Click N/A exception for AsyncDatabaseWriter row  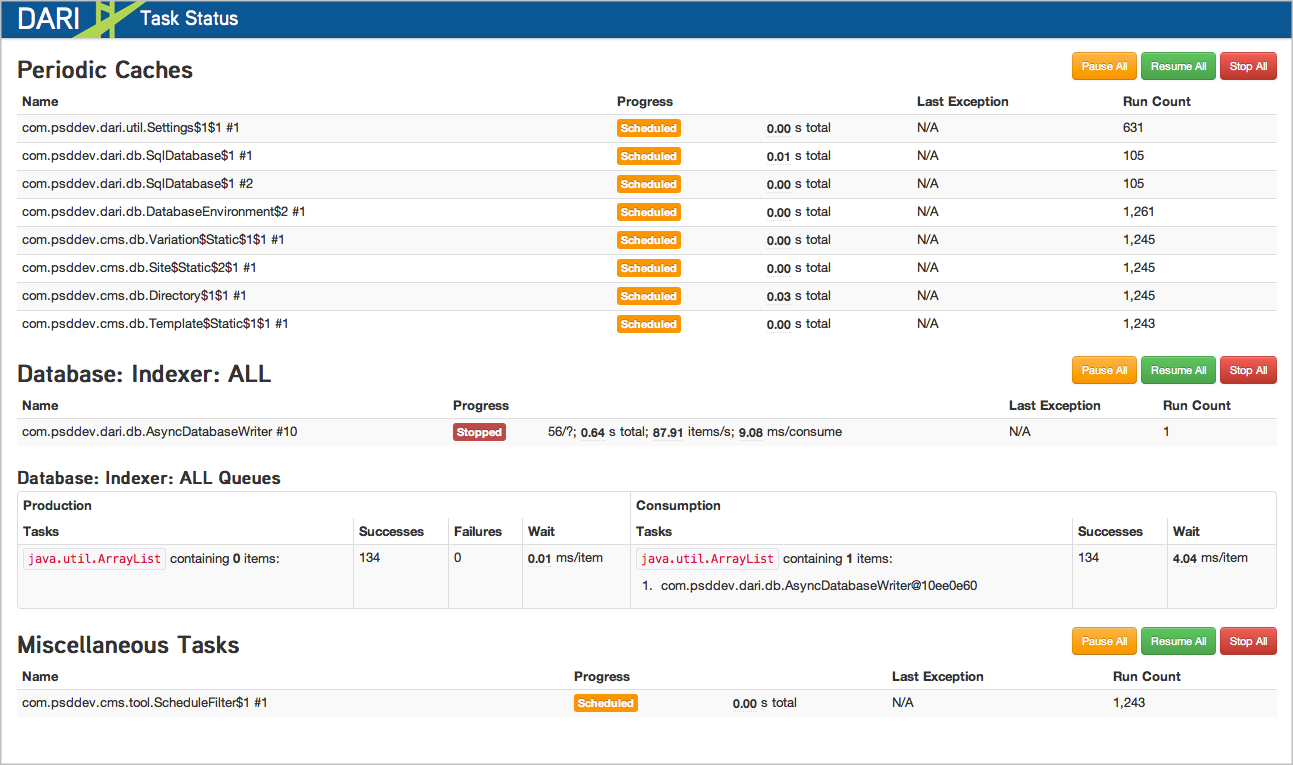point(1020,432)
